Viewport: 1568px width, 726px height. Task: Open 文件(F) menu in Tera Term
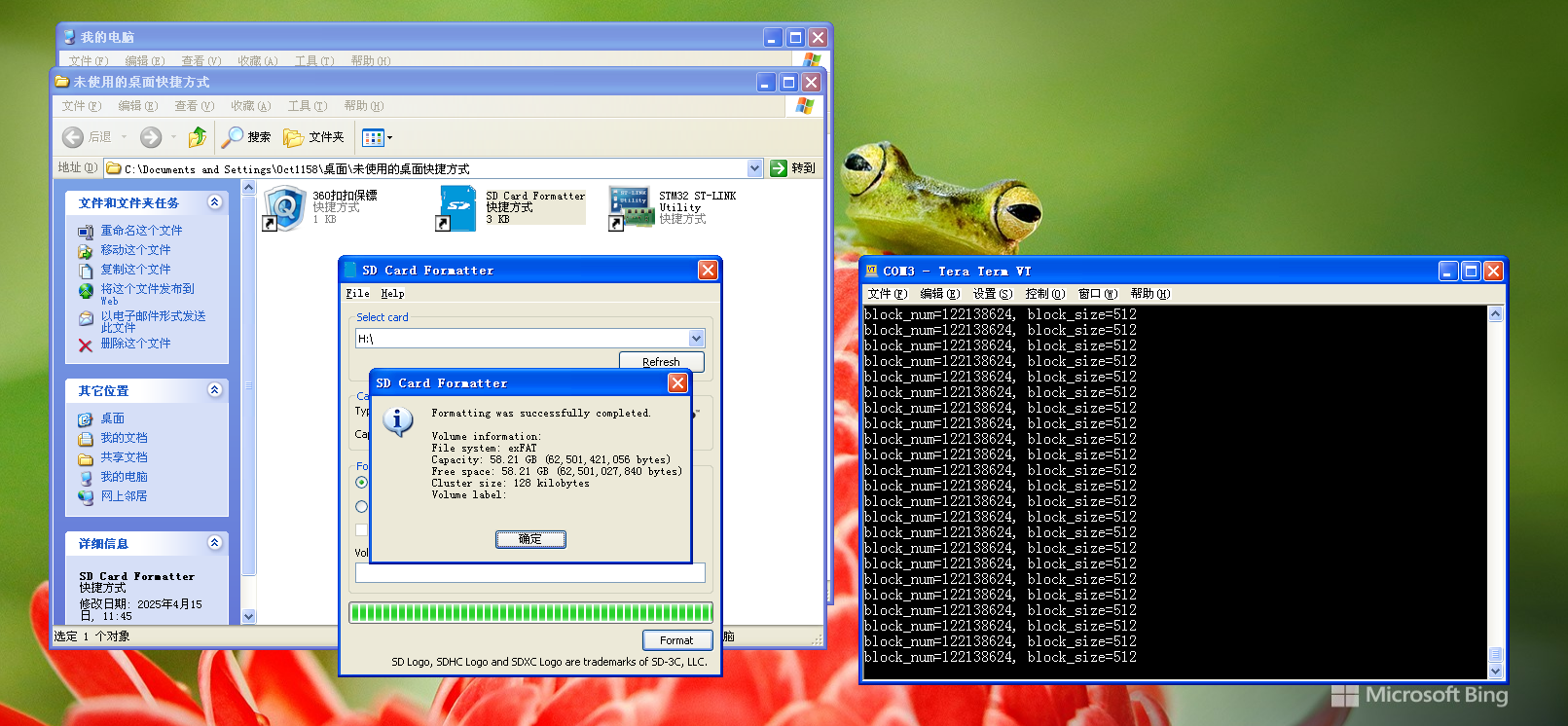coord(887,294)
